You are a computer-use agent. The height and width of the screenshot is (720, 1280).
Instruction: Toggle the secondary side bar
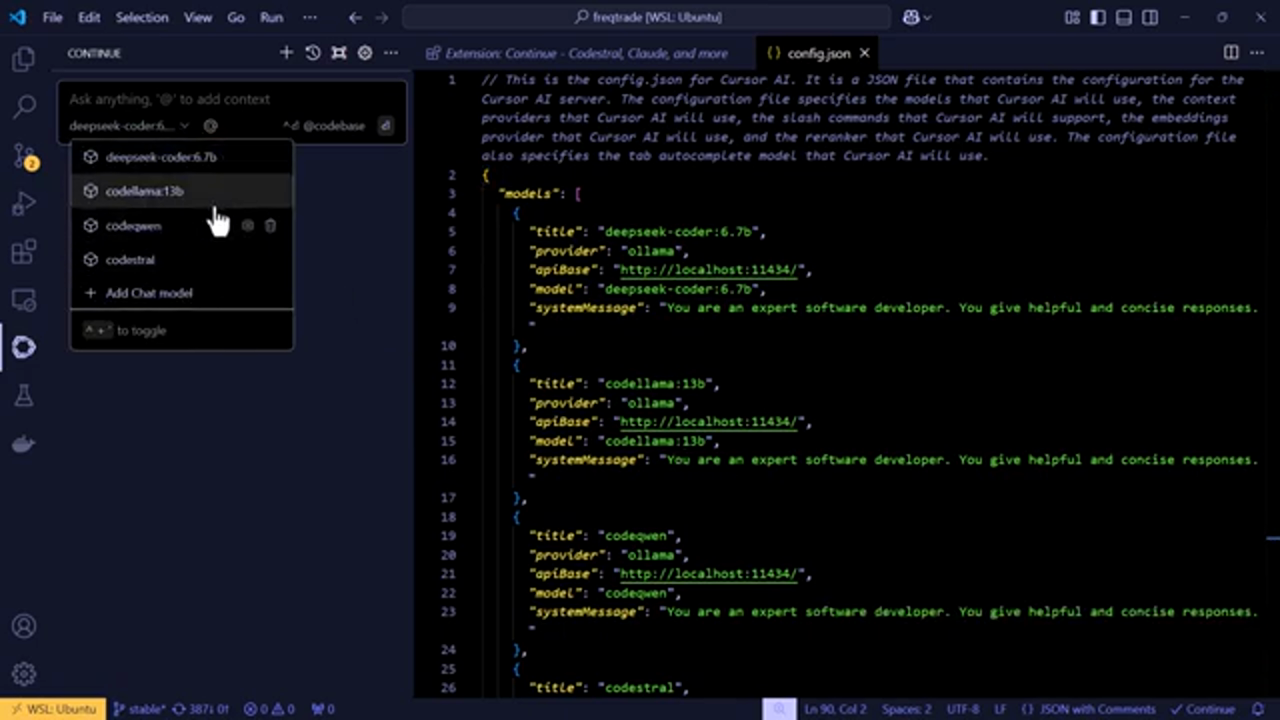pyautogui.click(x=1150, y=17)
